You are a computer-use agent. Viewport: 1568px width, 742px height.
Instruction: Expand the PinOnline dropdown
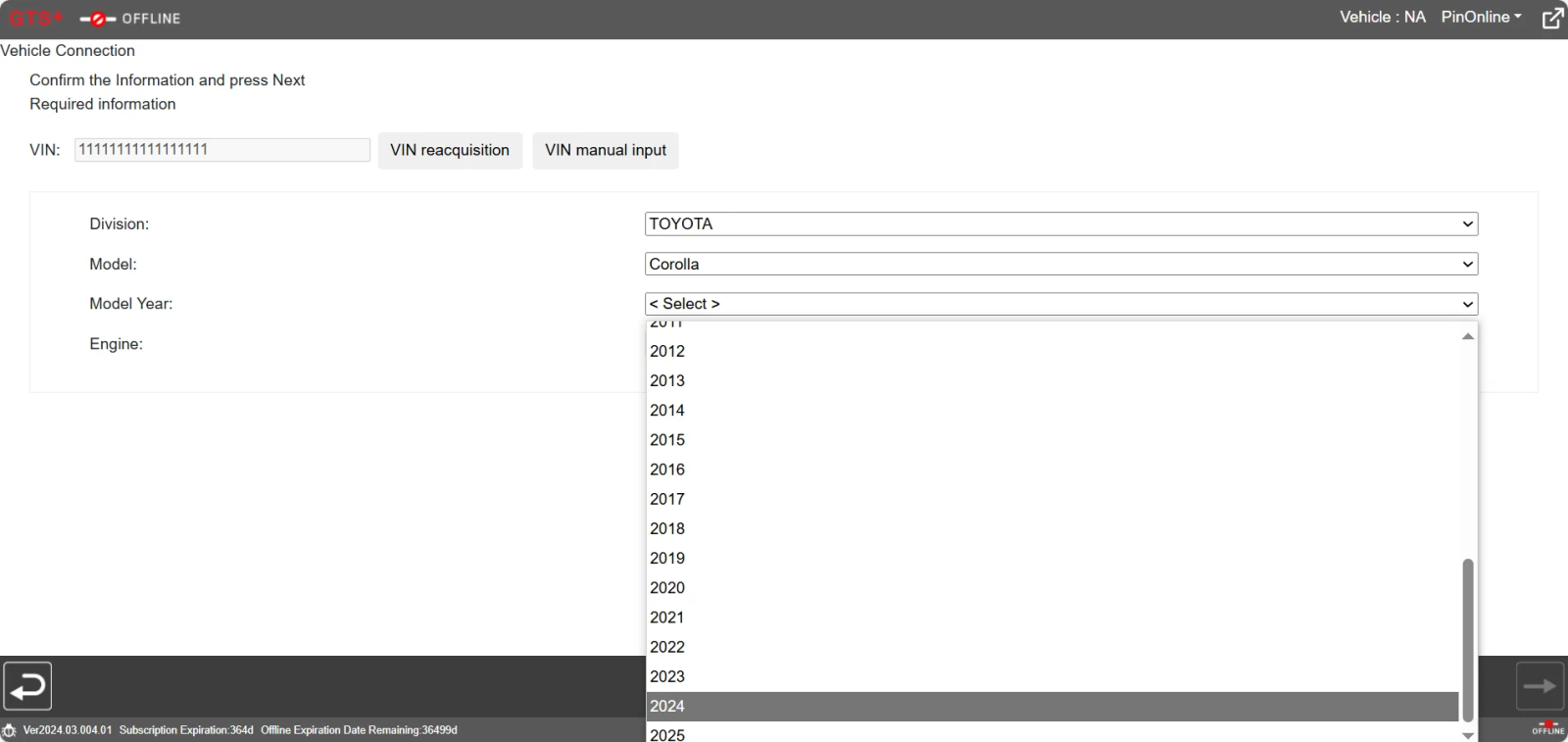1481,18
